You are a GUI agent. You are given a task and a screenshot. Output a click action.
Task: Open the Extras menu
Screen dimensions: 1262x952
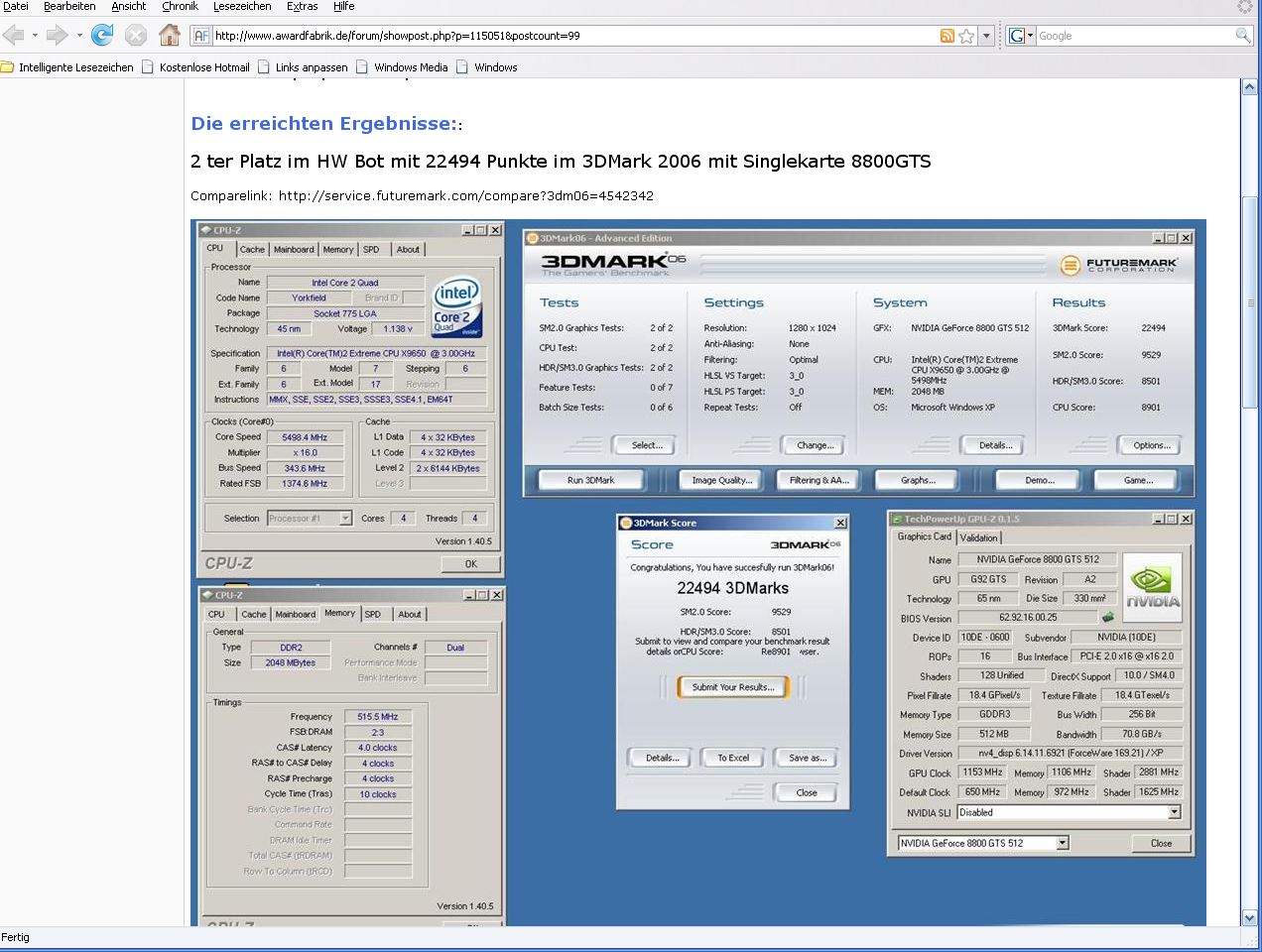[303, 6]
